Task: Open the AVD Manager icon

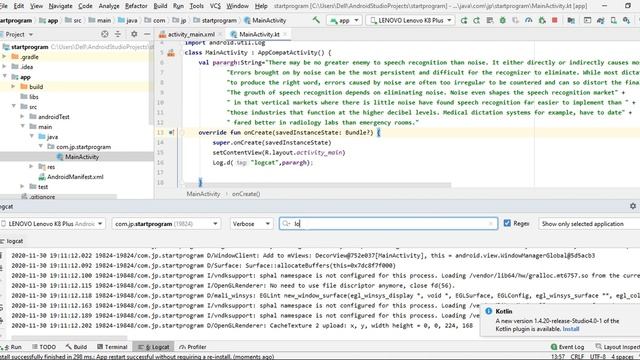Action: click(x=613, y=20)
